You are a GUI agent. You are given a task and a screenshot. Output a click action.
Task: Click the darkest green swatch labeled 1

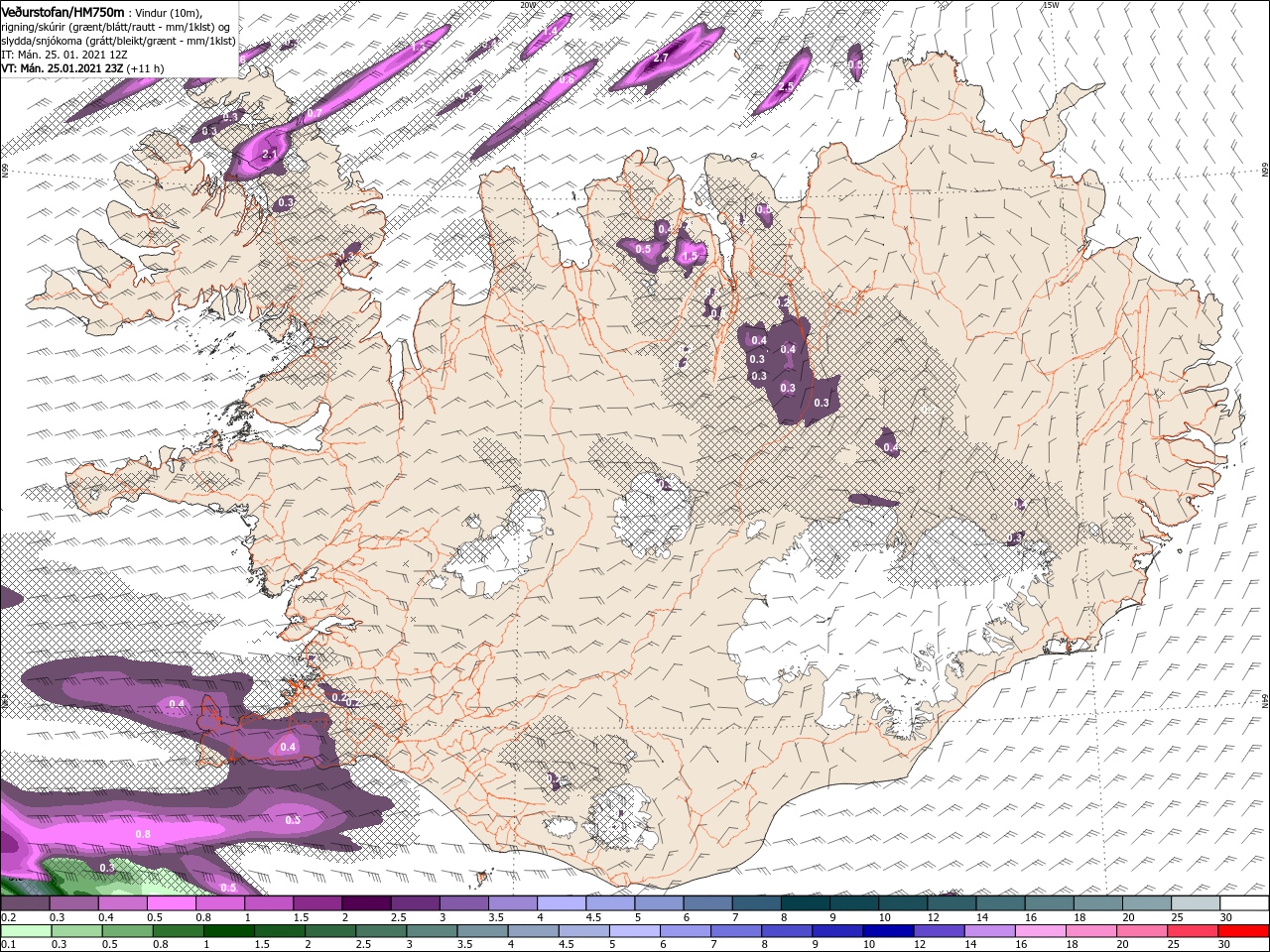tap(228, 931)
